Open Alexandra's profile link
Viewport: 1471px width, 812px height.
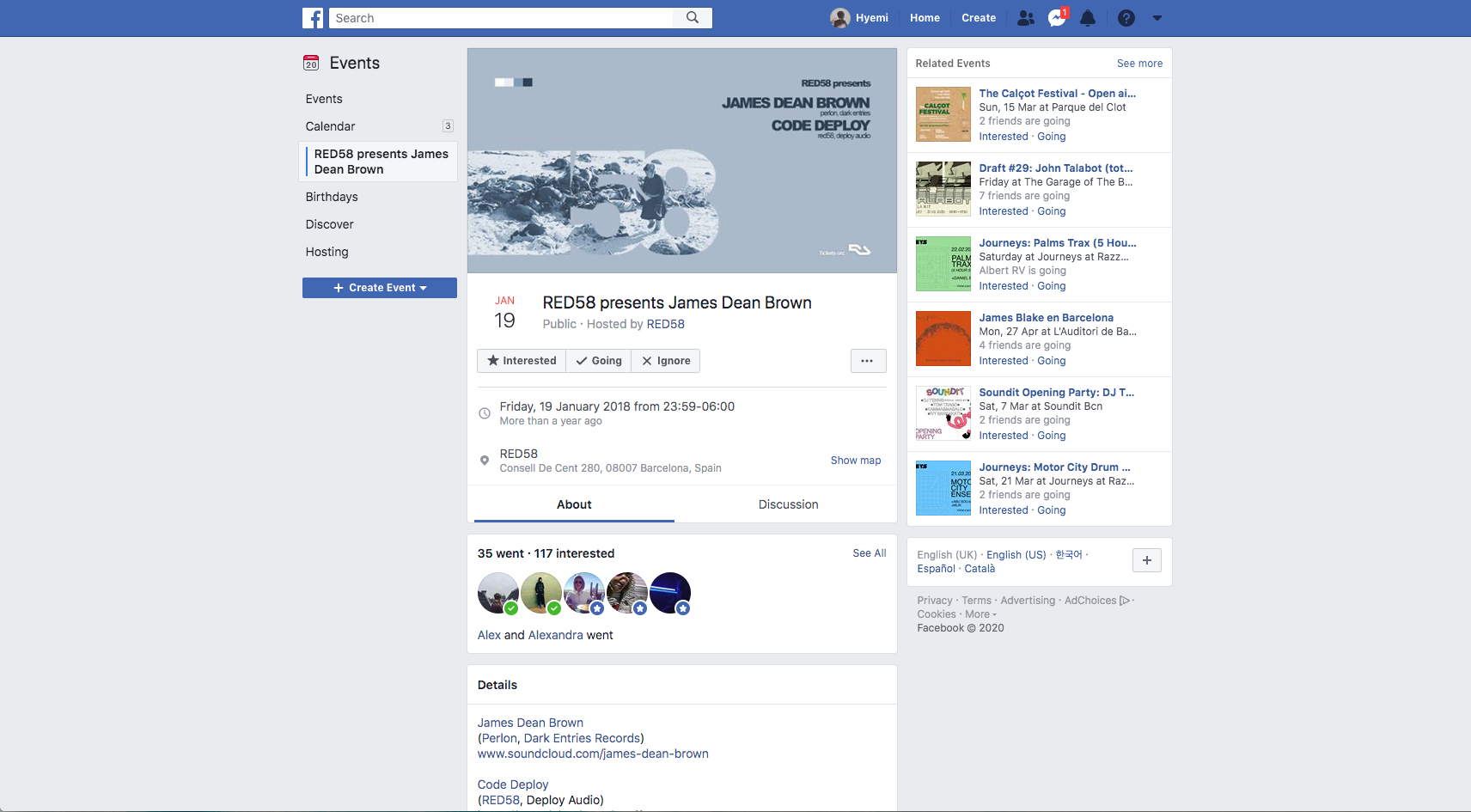point(555,635)
